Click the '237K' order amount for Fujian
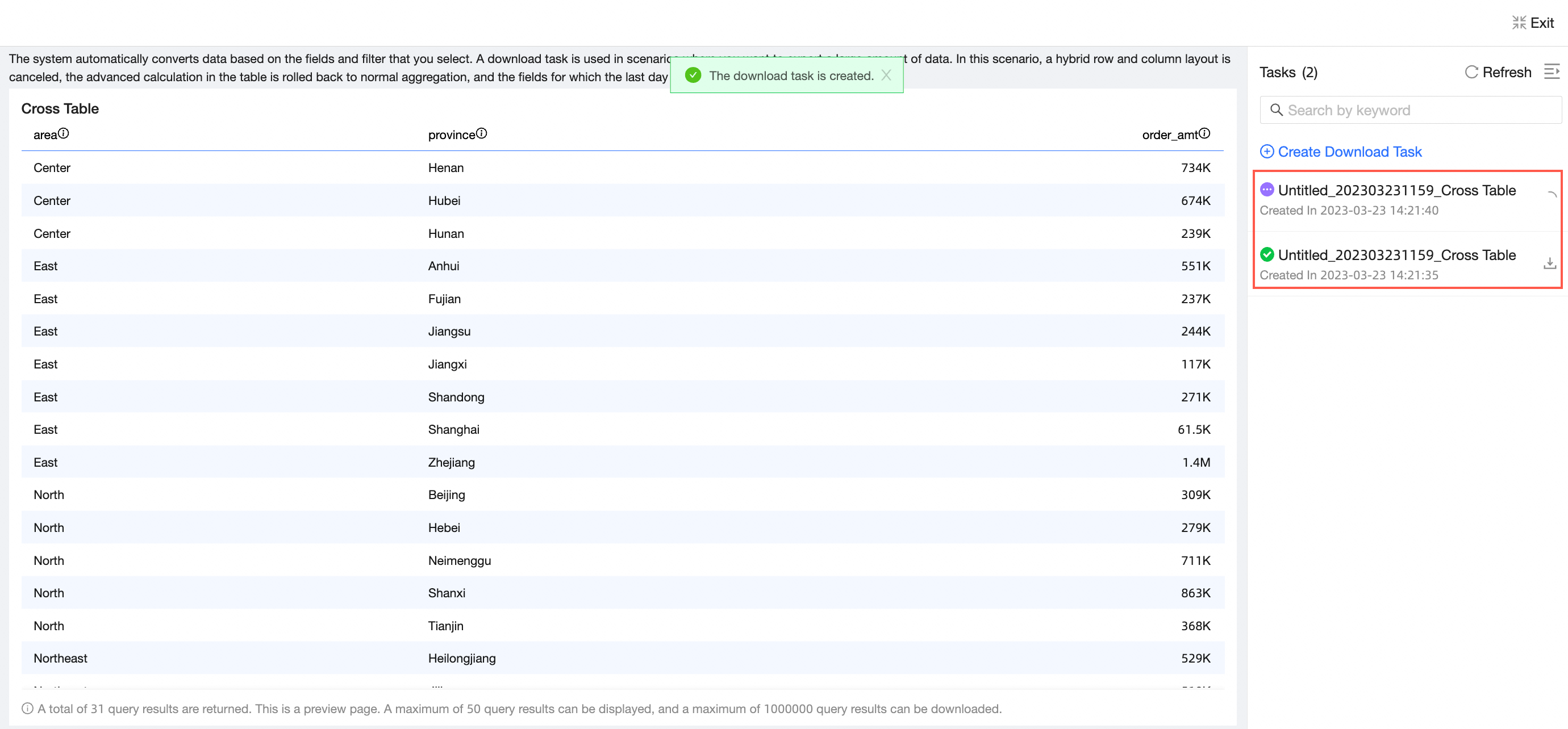This screenshot has height=729, width=1568. [x=1195, y=298]
